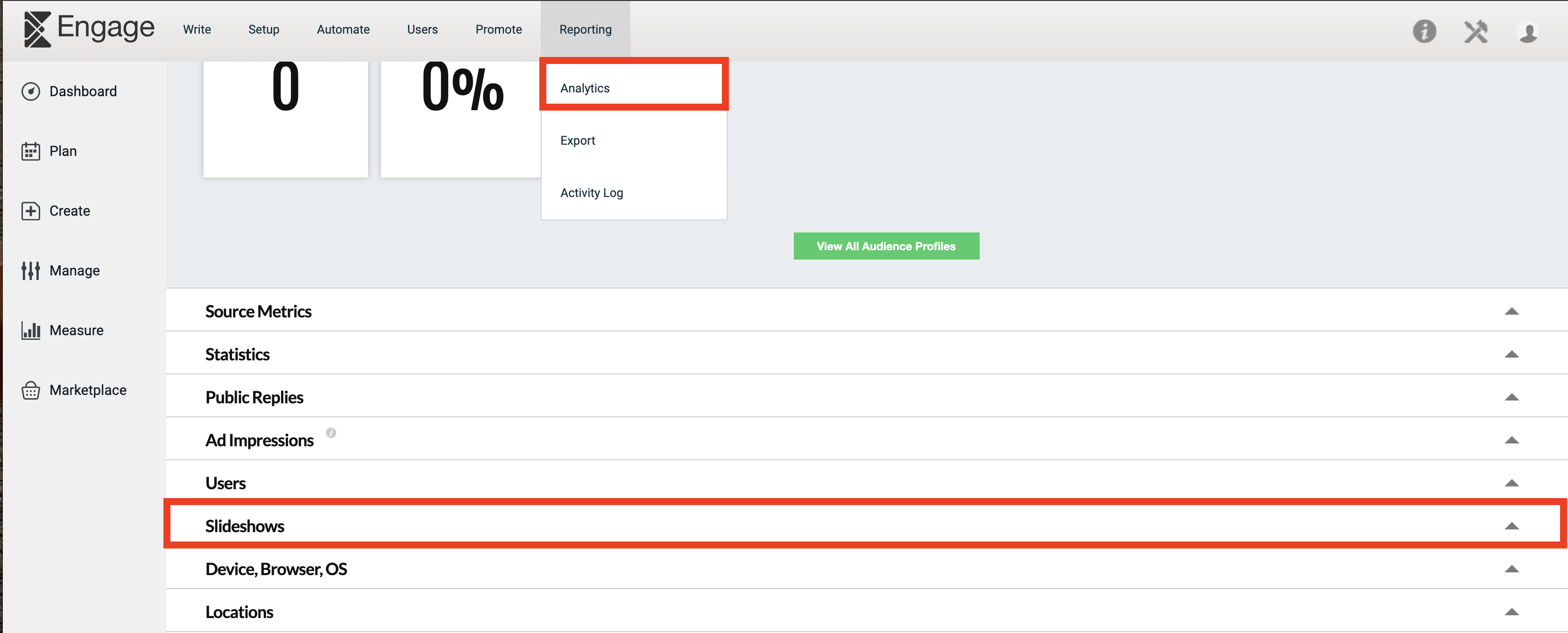This screenshot has width=1568, height=633.
Task: Click the Users section heading
Action: coord(225,483)
